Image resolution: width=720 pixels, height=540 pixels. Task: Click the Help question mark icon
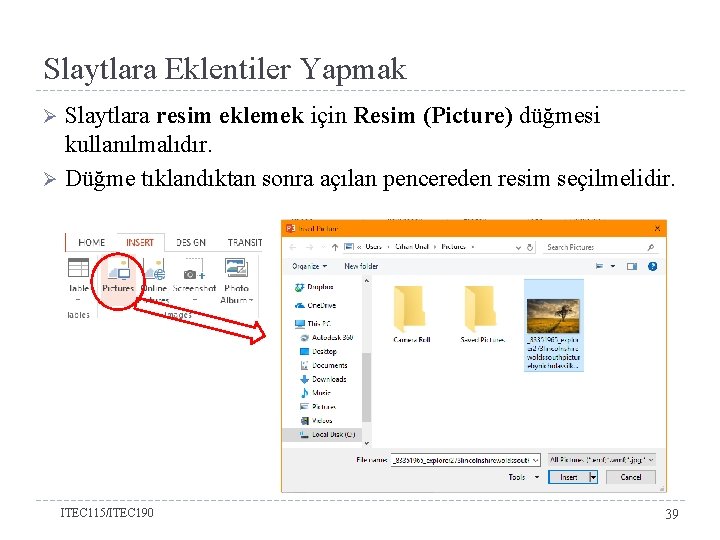[x=652, y=266]
